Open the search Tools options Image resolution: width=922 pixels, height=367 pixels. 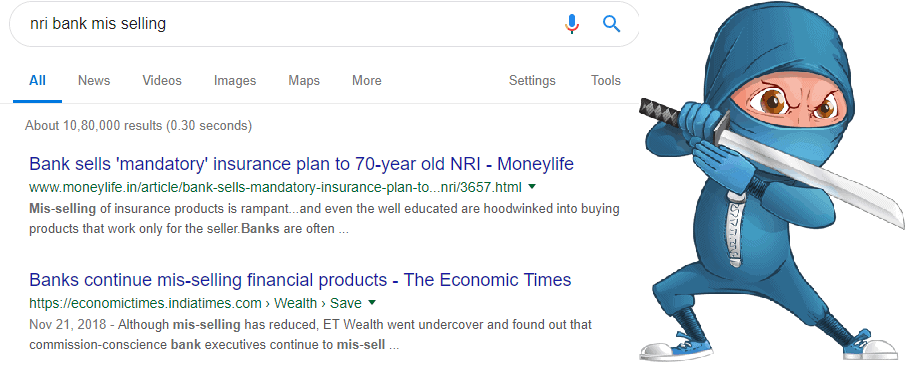pos(606,81)
